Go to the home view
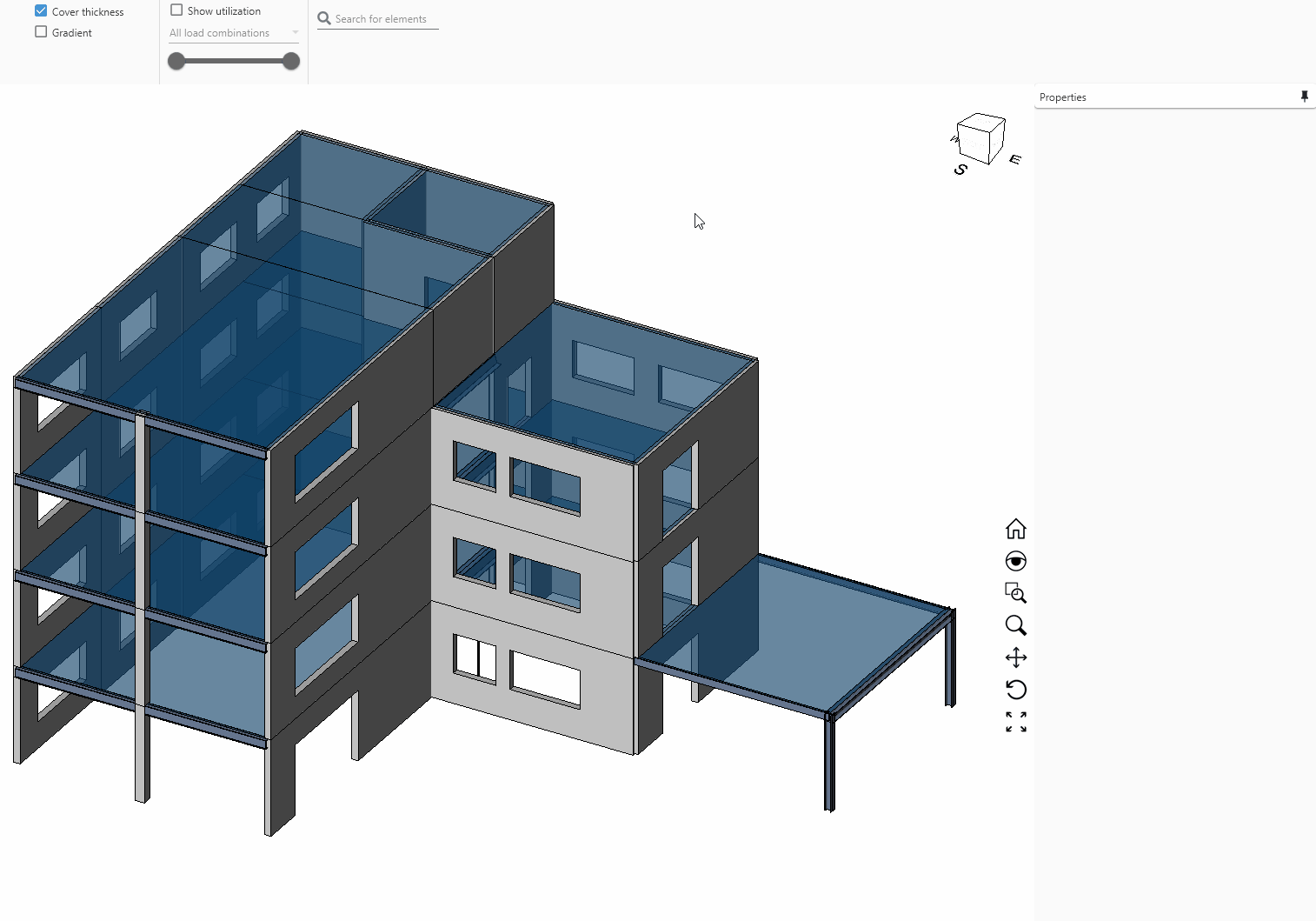Screen dimensions: 1316x921 1016,529
